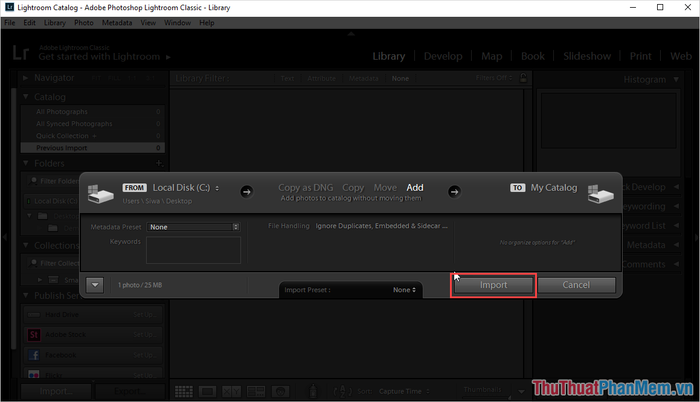Switch to the Map module

(492, 56)
